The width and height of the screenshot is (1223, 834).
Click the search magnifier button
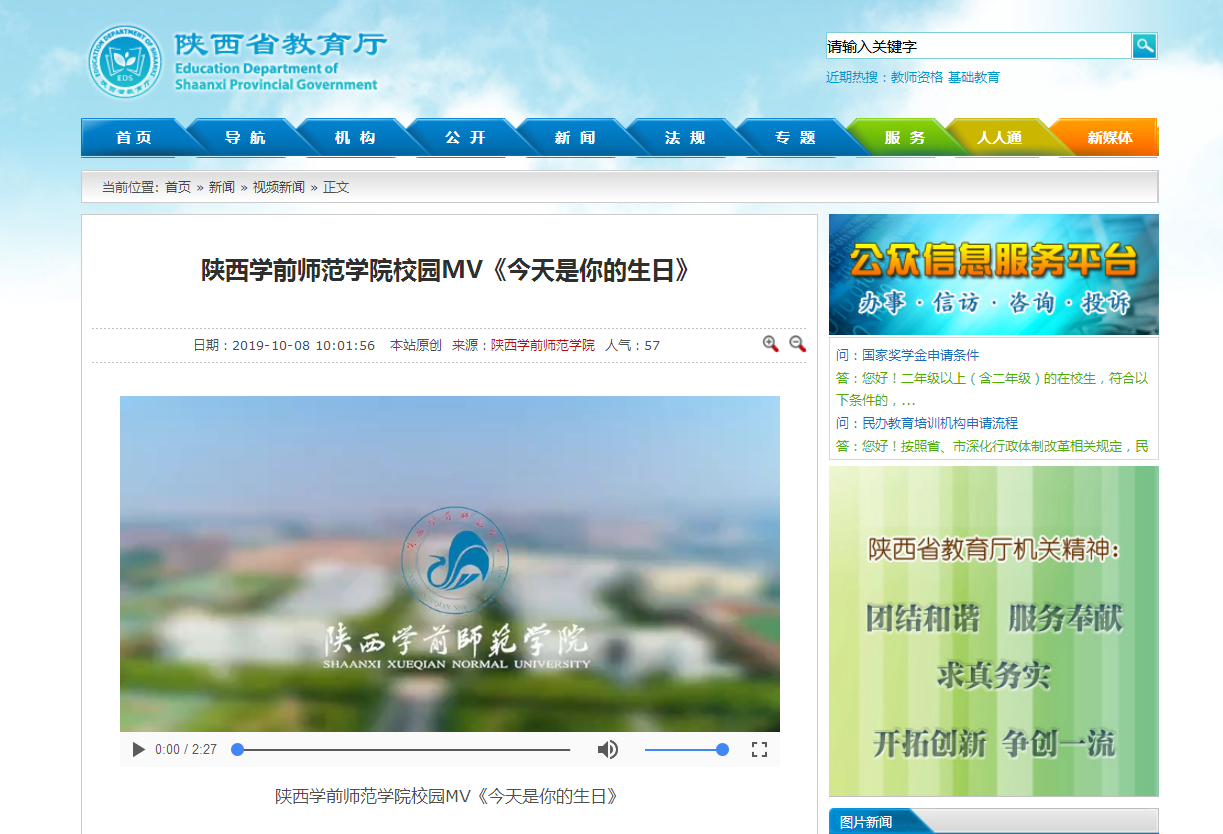[1144, 46]
